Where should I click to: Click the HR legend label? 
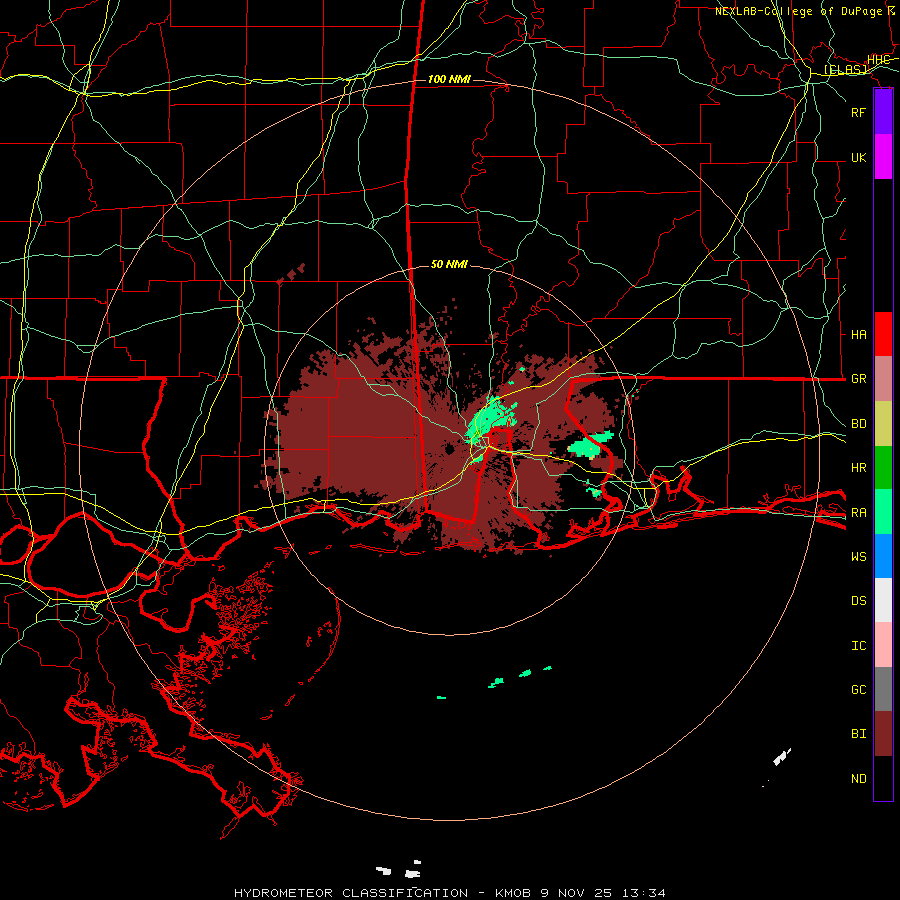tap(858, 468)
